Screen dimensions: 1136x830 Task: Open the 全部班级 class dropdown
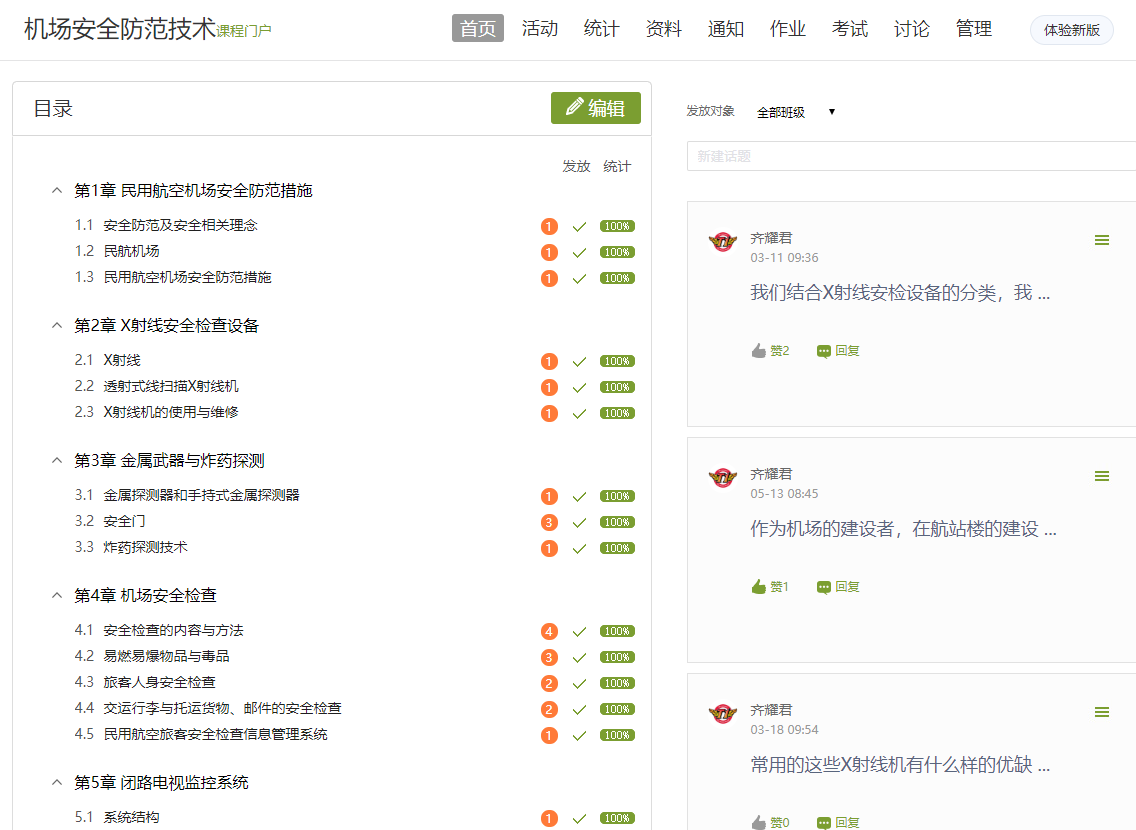795,112
